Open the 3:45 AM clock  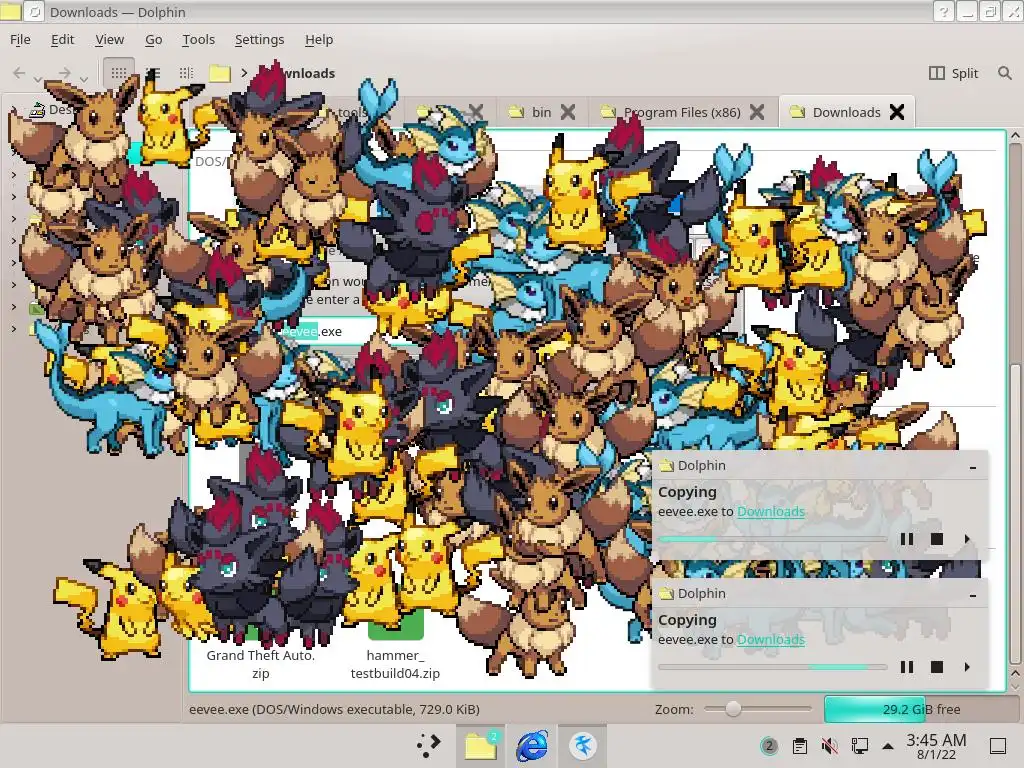(936, 746)
